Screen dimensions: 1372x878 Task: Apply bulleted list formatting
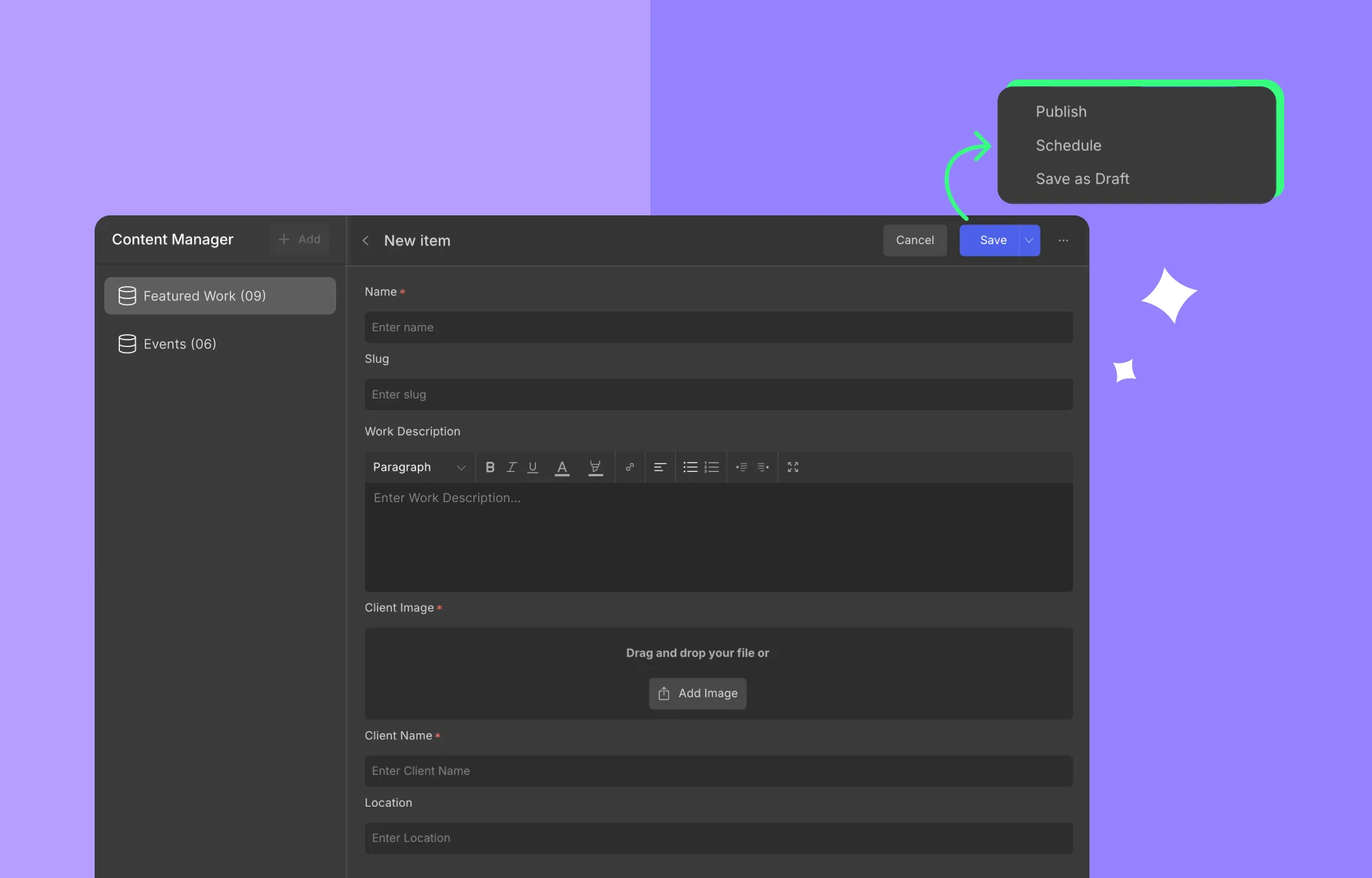coord(690,467)
